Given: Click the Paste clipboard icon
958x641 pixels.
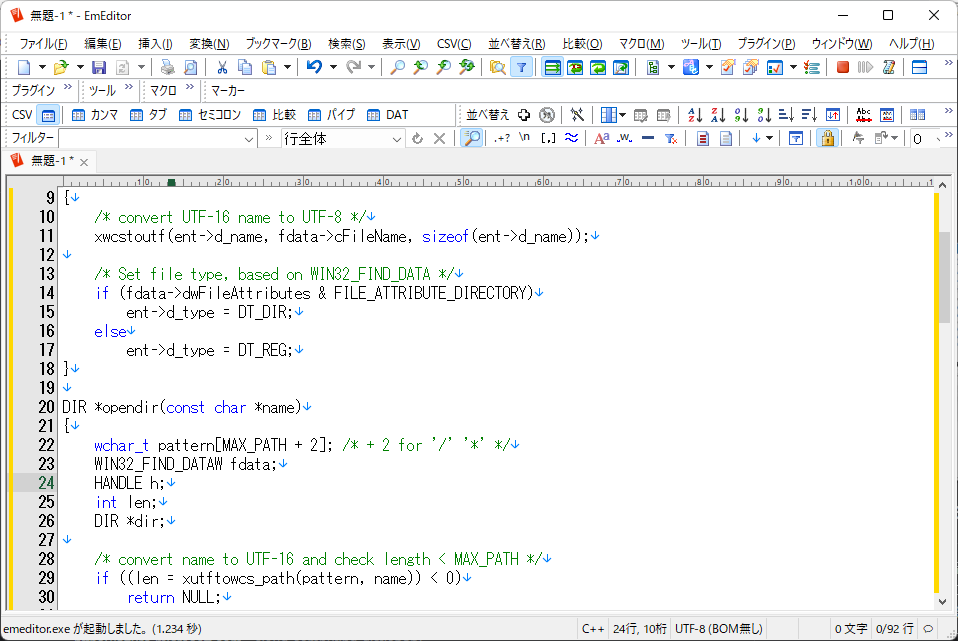Looking at the screenshot, I should tap(269, 67).
